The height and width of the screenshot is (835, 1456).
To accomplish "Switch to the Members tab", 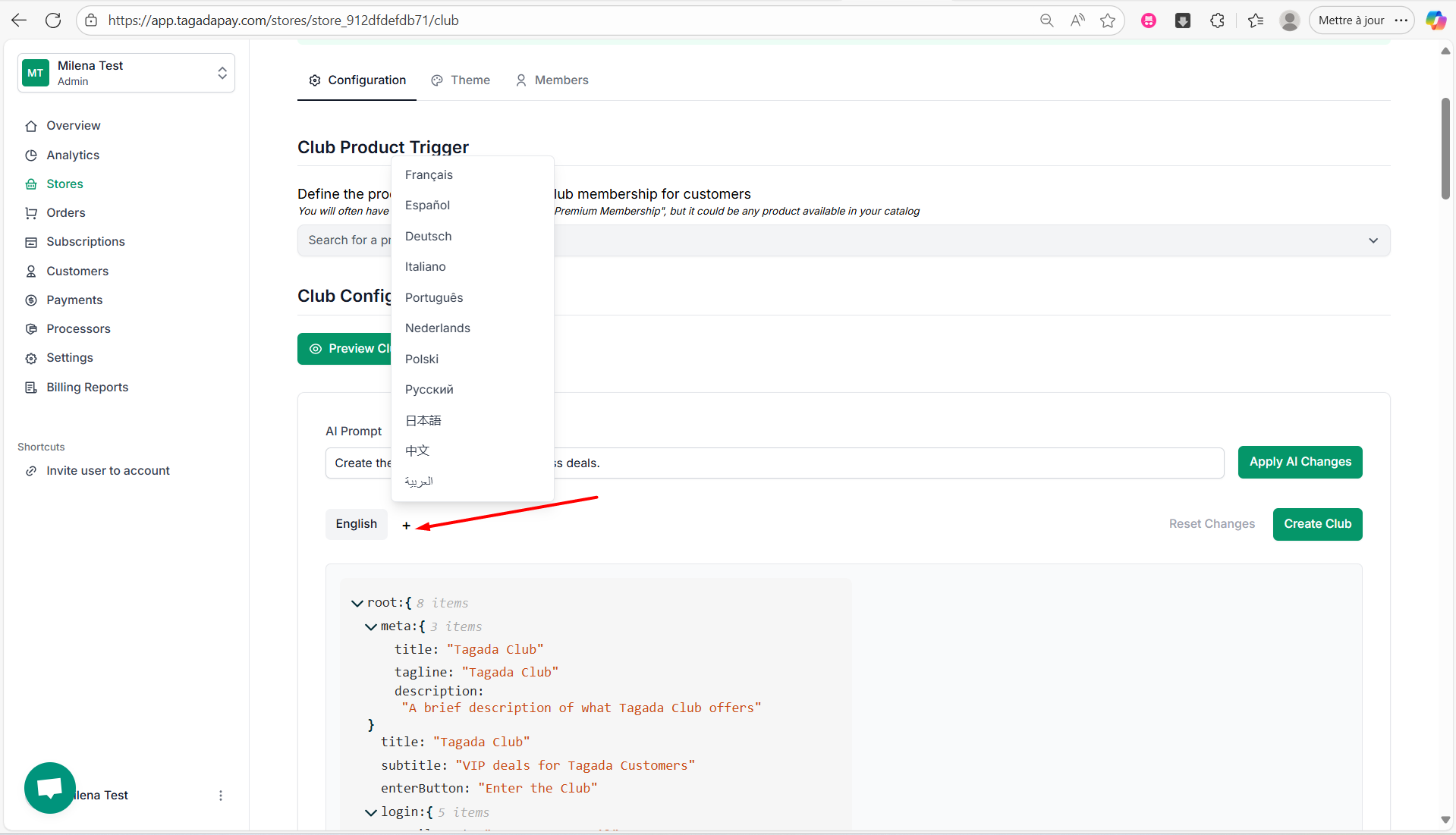I will tap(552, 80).
